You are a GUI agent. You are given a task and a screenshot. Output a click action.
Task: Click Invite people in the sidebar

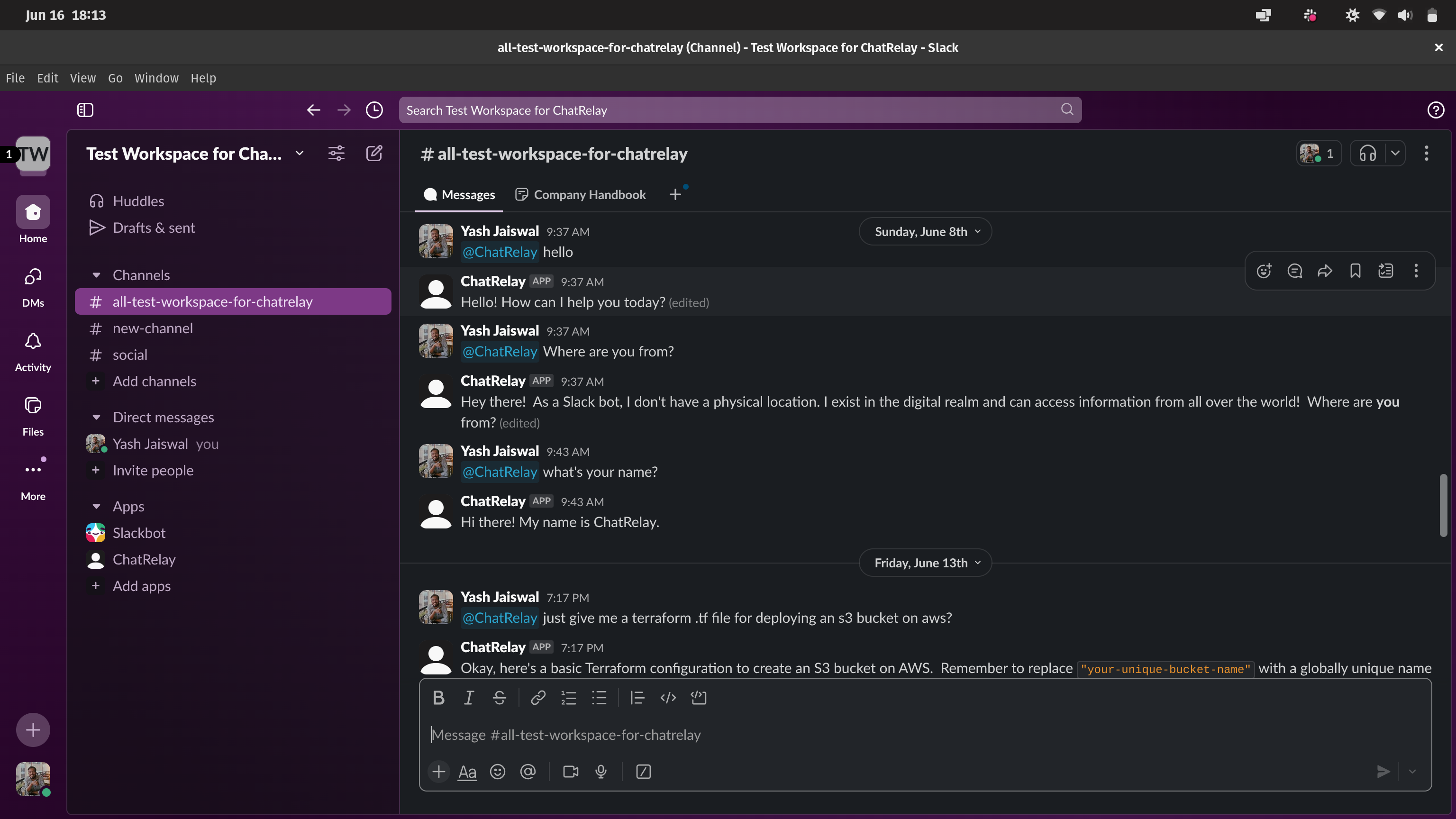[153, 470]
